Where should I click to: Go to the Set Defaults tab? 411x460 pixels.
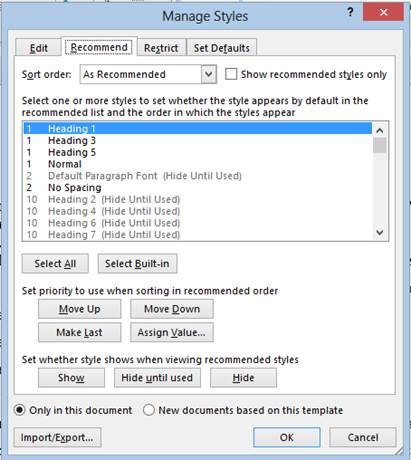(222, 48)
